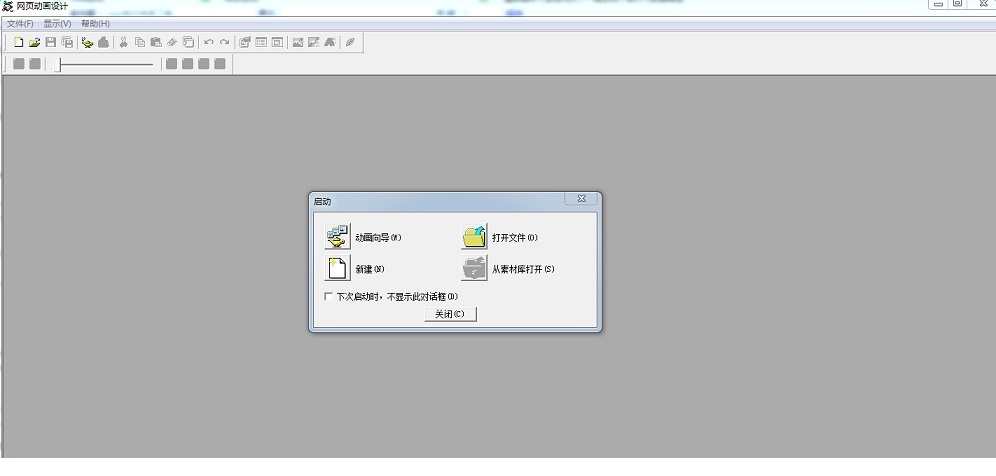Click Animation Wizard icon in startup dialog
The width and height of the screenshot is (996, 476).
(337, 237)
